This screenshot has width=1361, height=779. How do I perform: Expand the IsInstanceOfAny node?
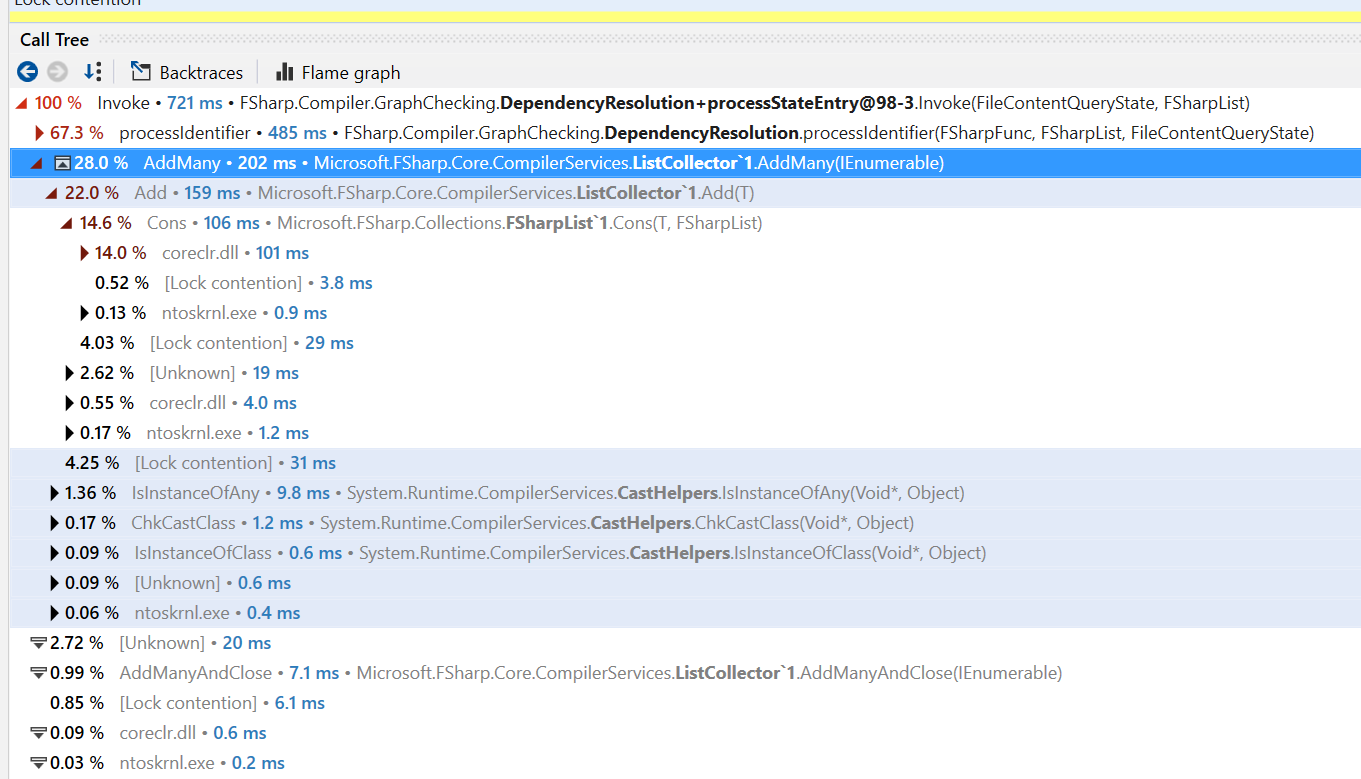(54, 492)
